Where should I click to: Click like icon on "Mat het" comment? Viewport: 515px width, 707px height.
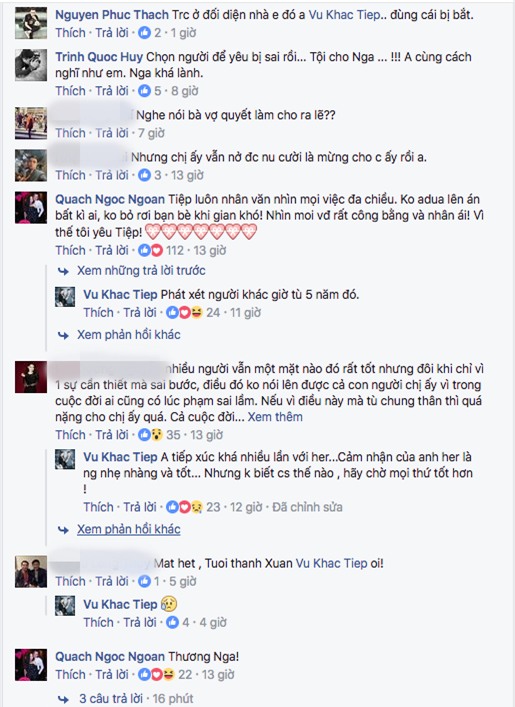[144, 581]
